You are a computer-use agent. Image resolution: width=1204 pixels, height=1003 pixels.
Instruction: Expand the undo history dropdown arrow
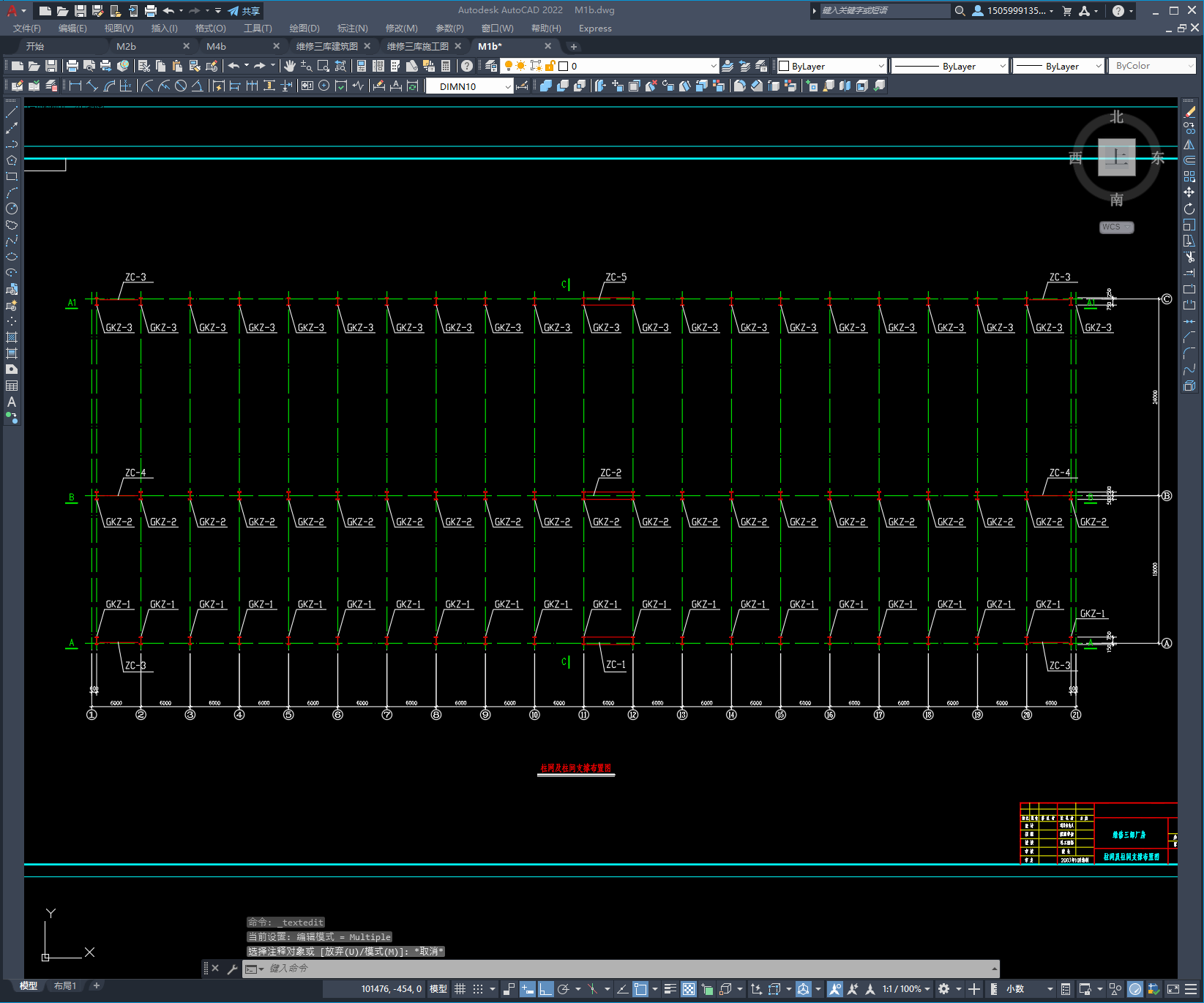click(x=181, y=11)
